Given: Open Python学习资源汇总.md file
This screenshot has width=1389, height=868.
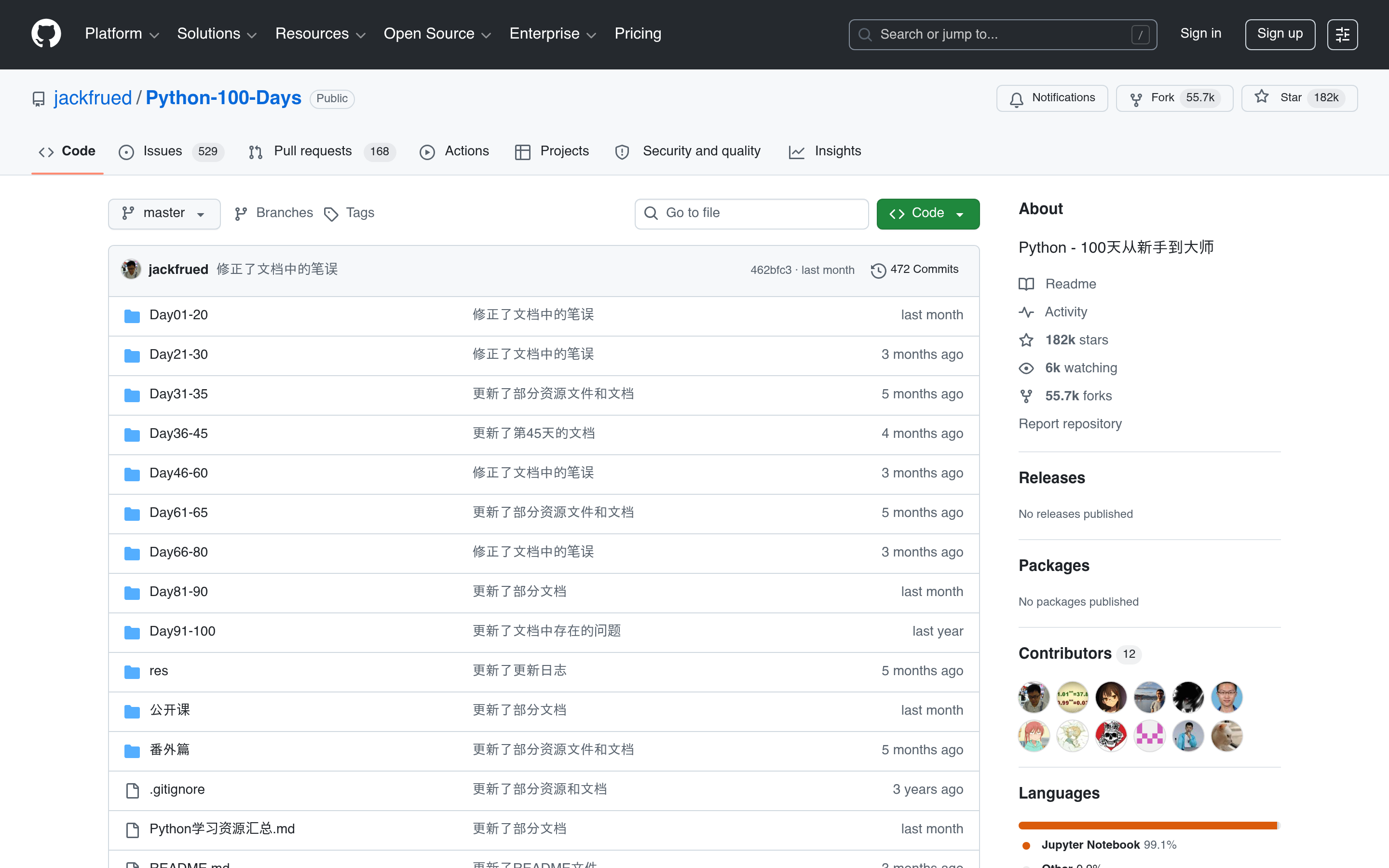Looking at the screenshot, I should pos(222,829).
